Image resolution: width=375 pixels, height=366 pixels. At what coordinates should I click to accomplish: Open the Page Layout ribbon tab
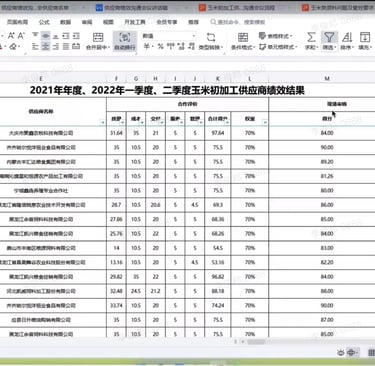17,22
